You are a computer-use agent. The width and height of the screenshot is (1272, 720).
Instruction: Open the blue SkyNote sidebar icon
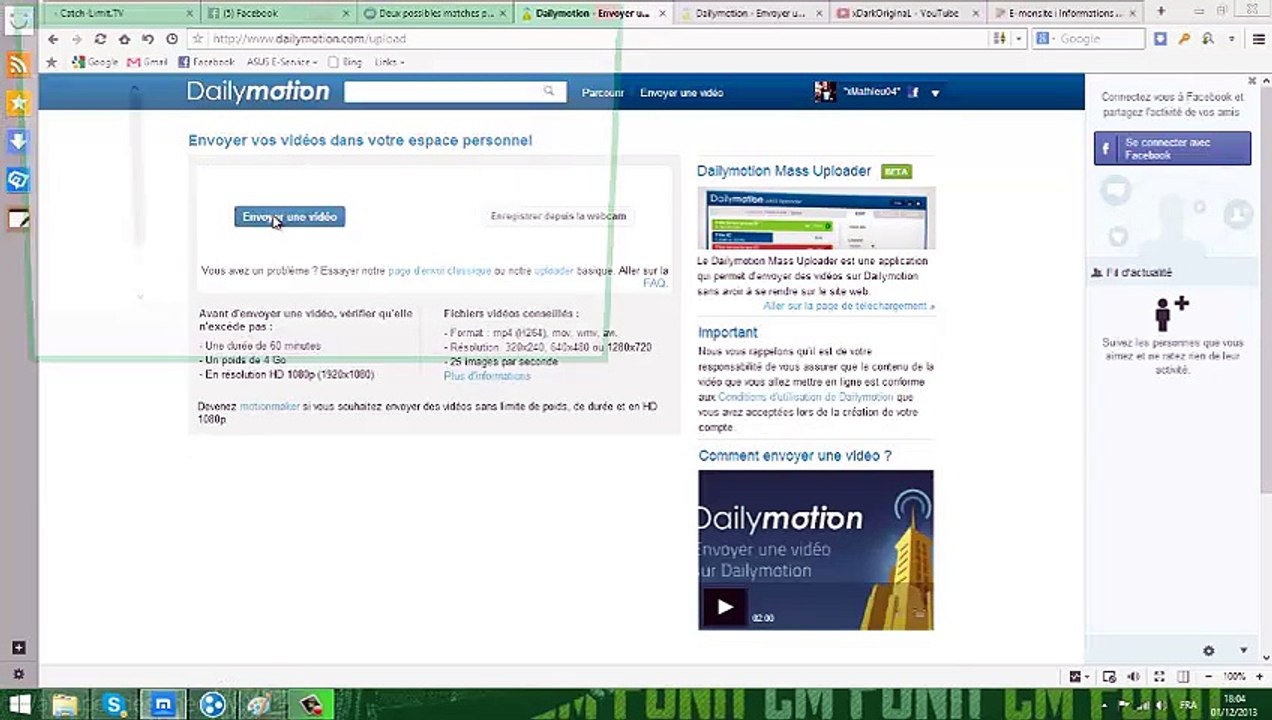pos(18,180)
